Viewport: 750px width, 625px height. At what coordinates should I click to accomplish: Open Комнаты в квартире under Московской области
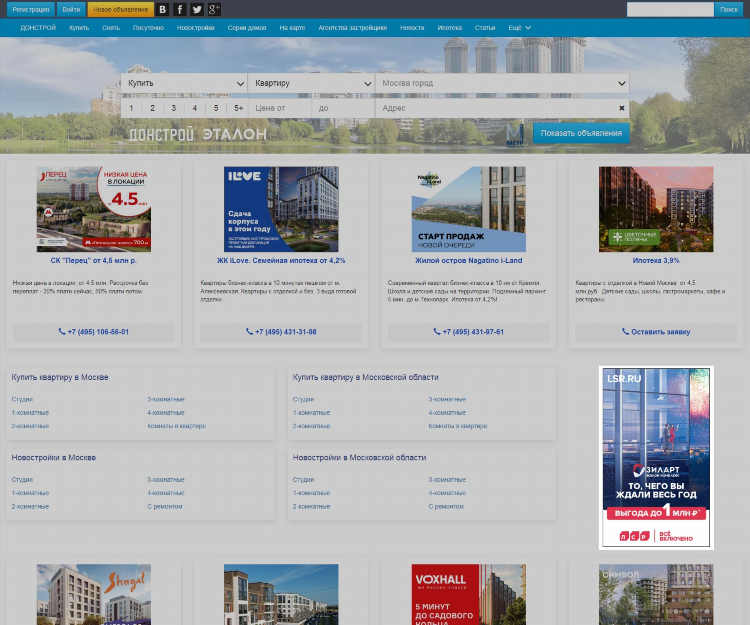coord(458,426)
